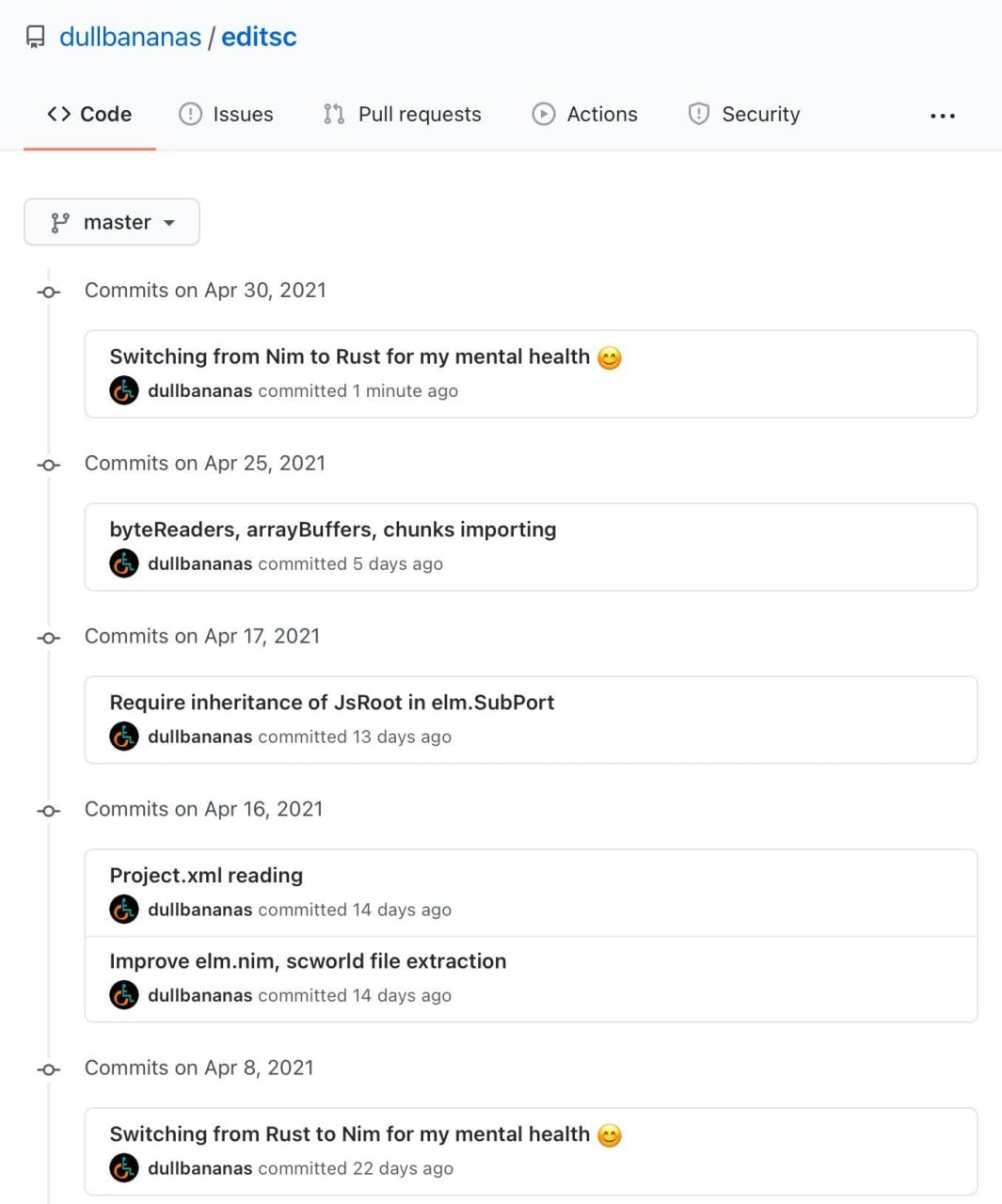This screenshot has height=1204, width=1002.
Task: Open 'byteReaders, arrayBuffers, chunks importing' commit
Action: tap(333, 530)
